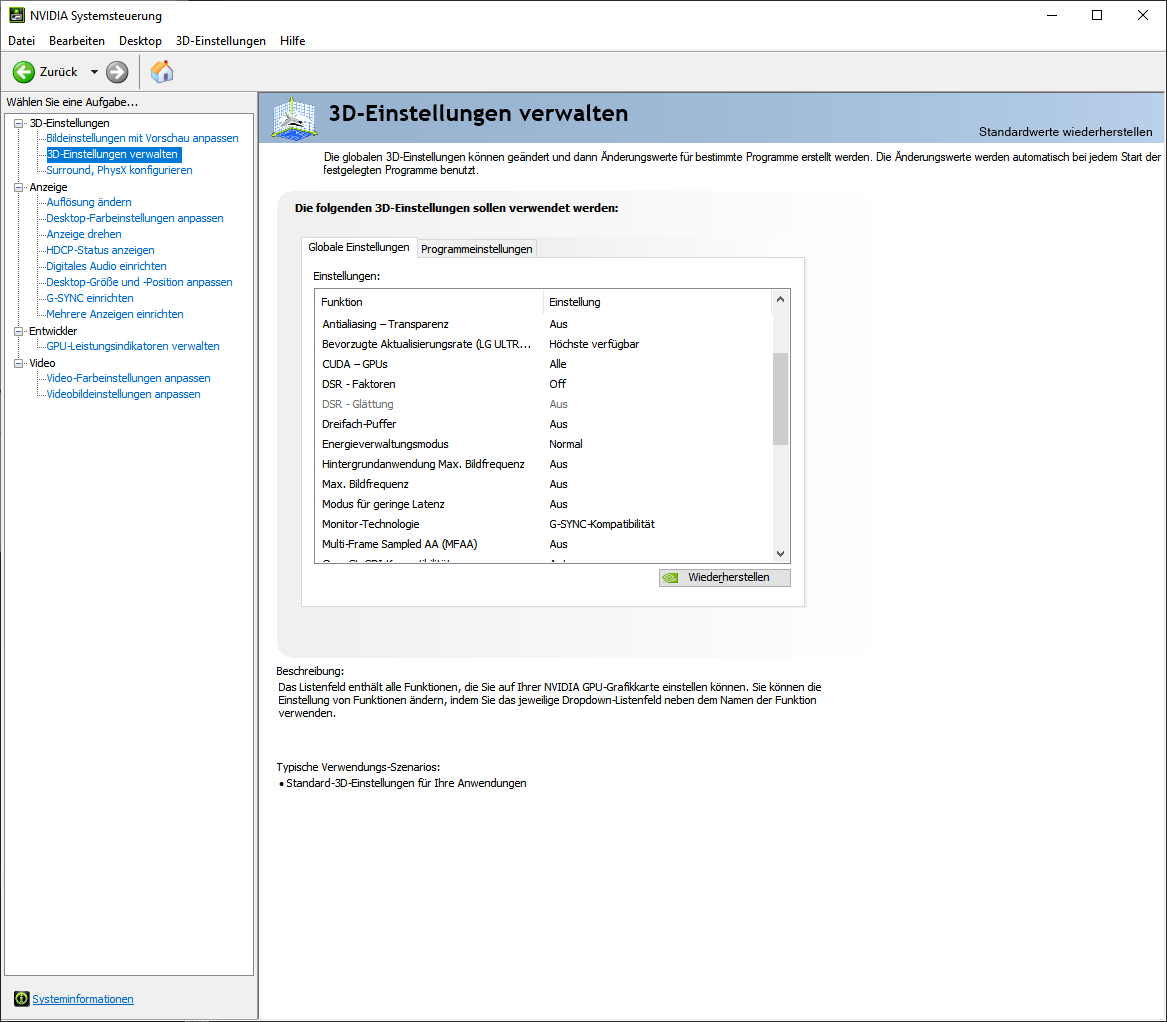This screenshot has height=1022, width=1167.
Task: Open Digitales Audio einrichten
Action: [106, 266]
